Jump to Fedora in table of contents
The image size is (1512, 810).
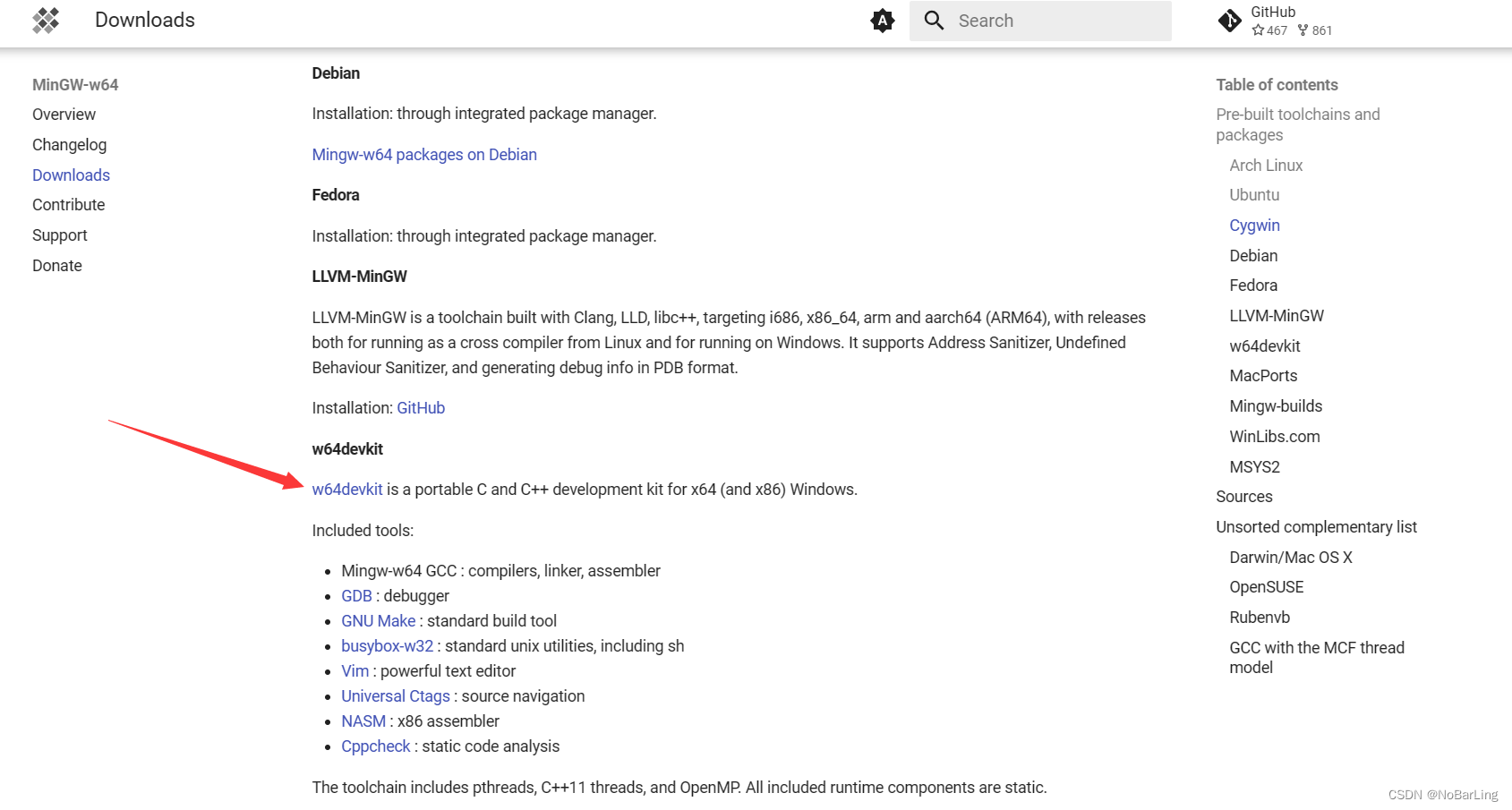coord(1253,286)
